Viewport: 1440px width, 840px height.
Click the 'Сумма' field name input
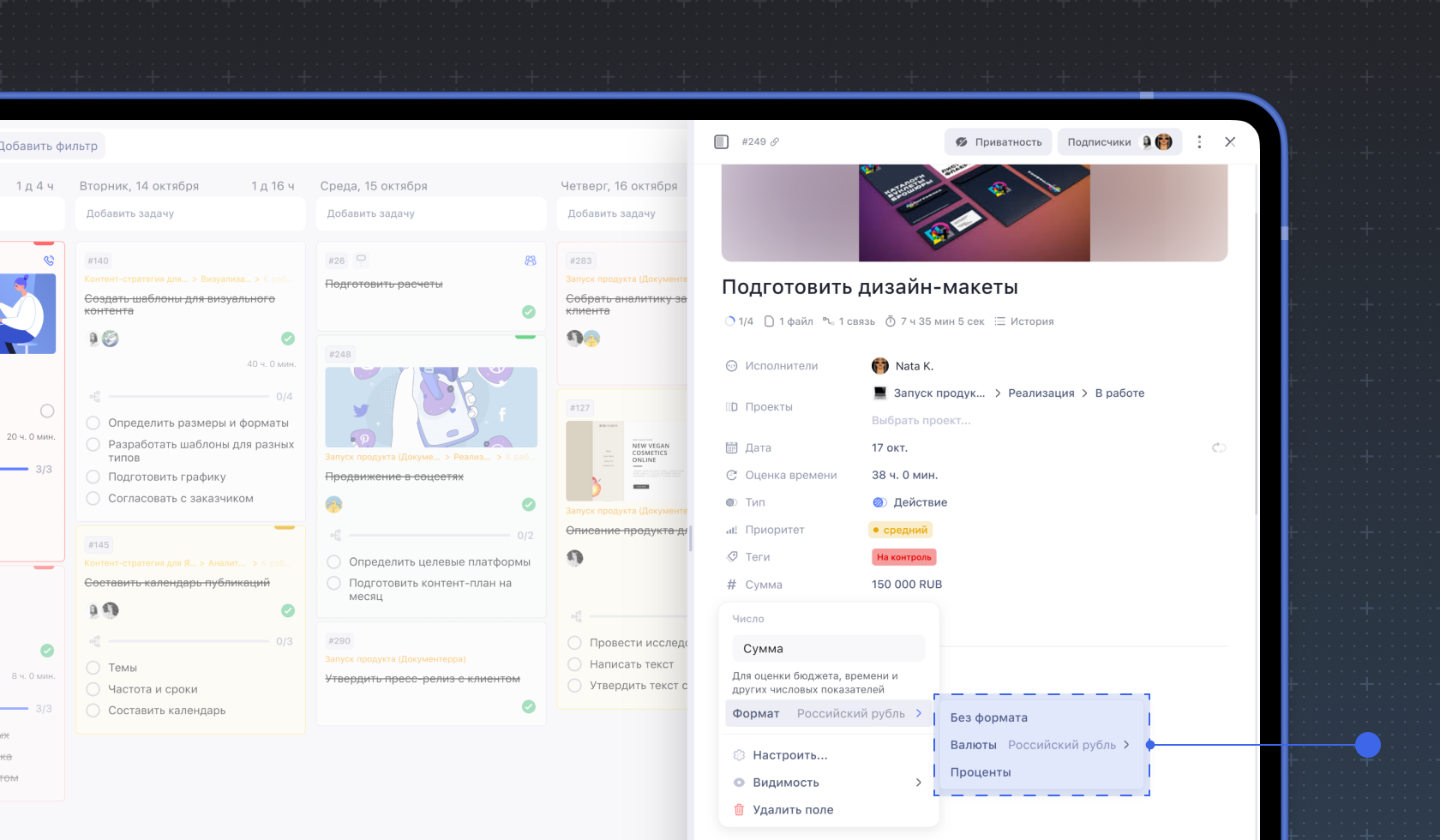coord(828,649)
